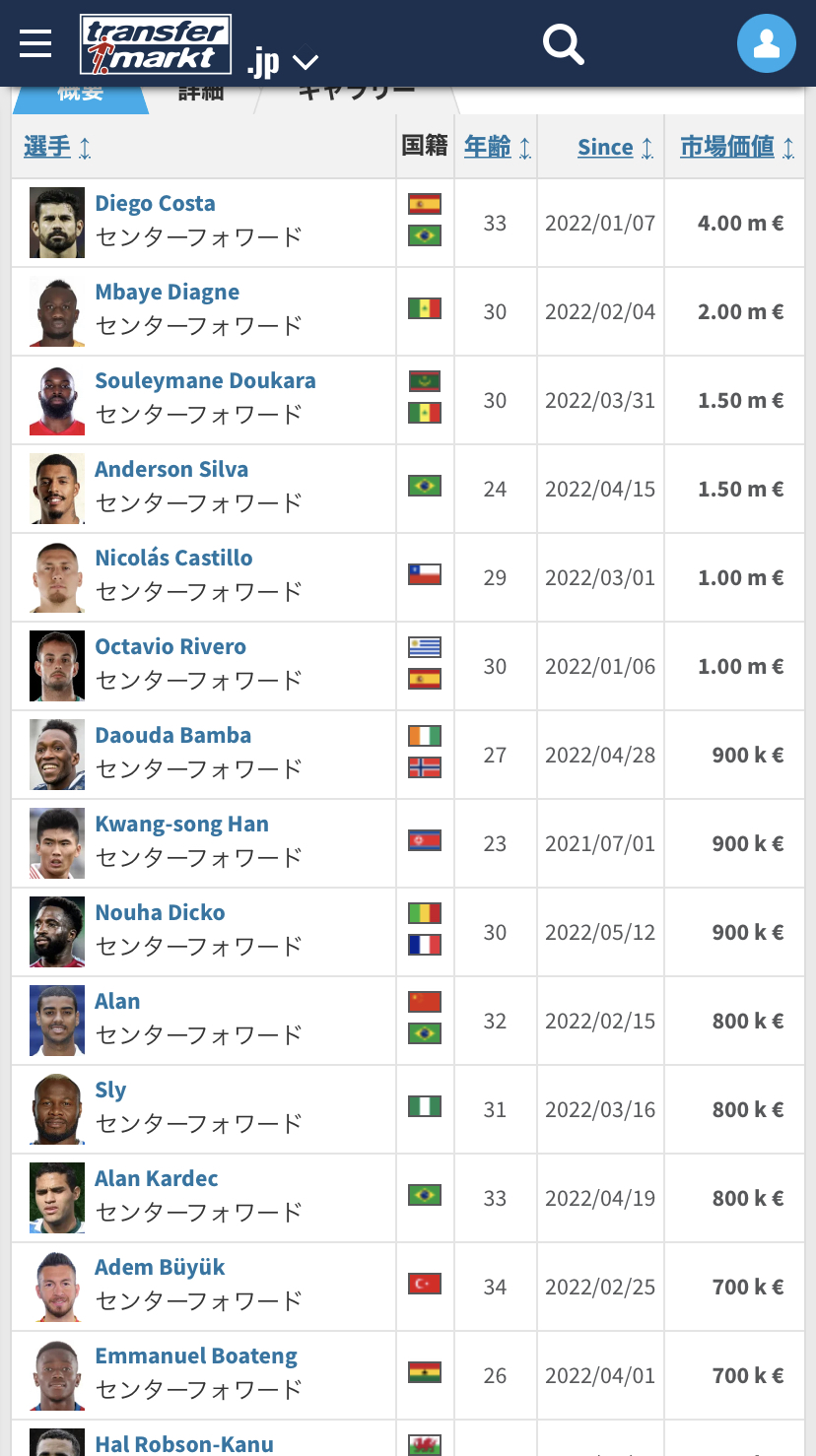The height and width of the screenshot is (1456, 816).
Task: Click the Ghana flag beside Emmanuel Boateng
Action: [x=425, y=1372]
